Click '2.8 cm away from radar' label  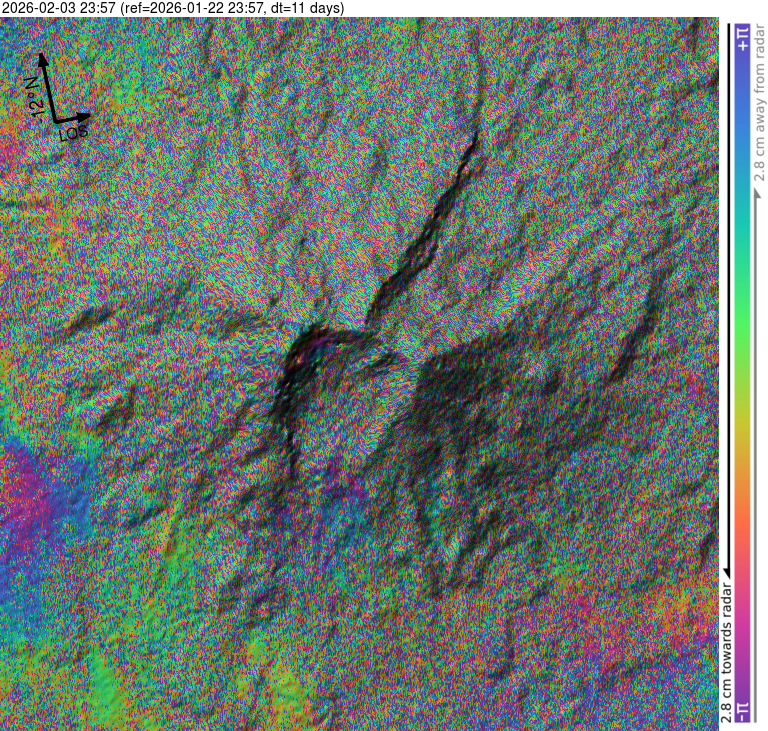tap(758, 110)
